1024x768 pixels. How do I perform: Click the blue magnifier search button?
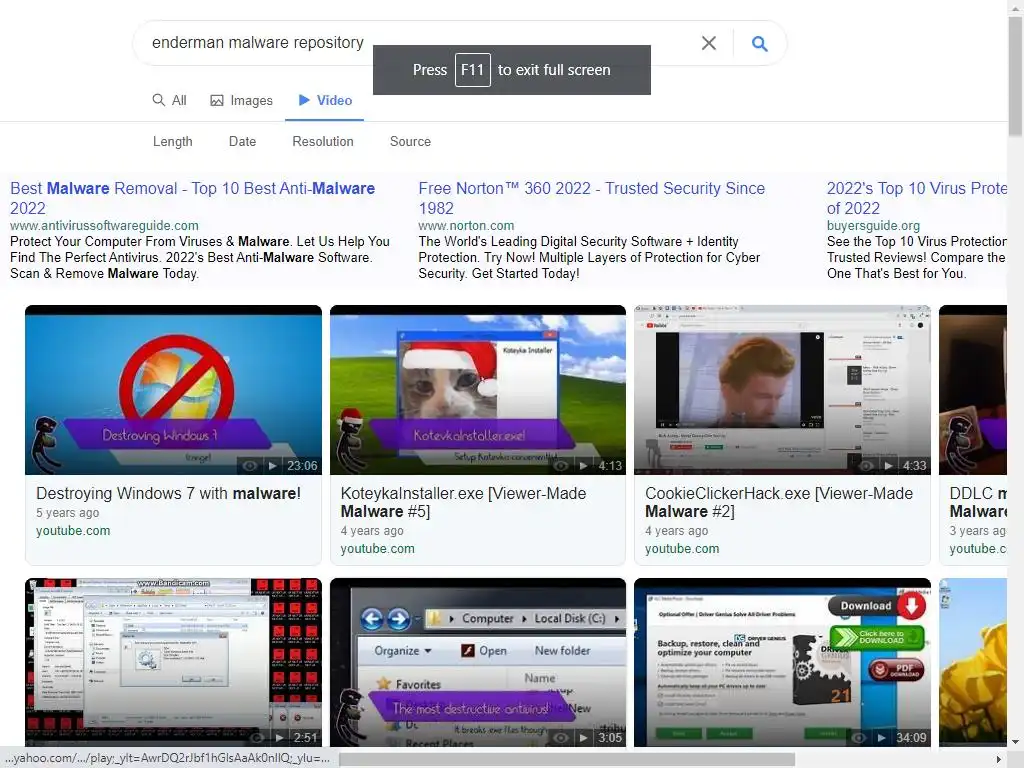[x=759, y=43]
